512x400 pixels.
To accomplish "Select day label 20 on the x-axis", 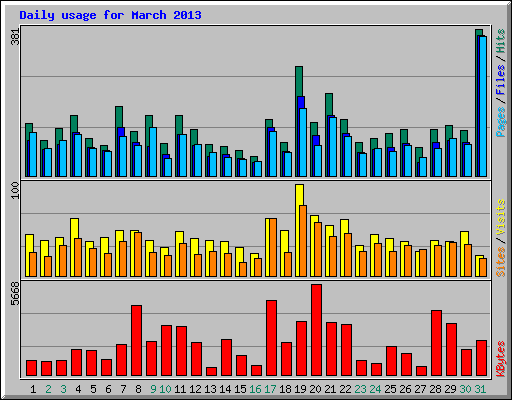I will pos(315,389).
